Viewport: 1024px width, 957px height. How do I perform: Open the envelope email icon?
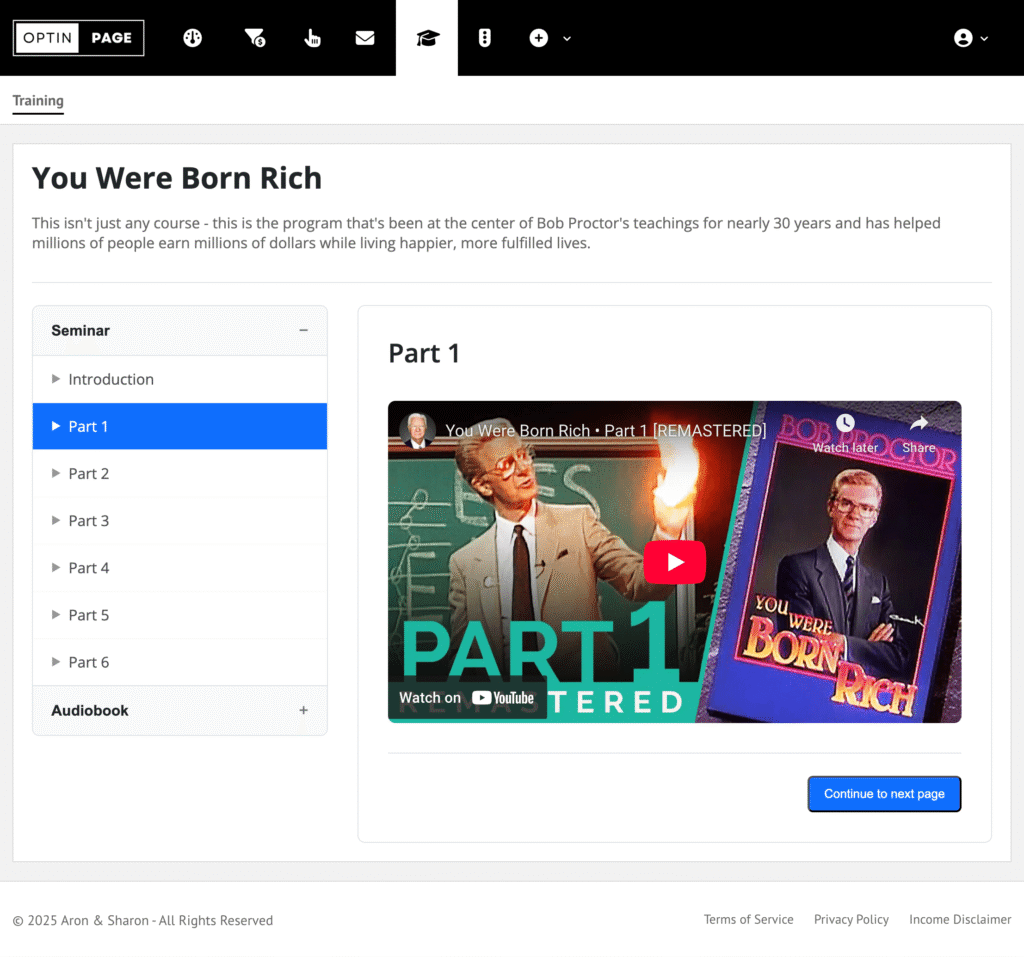(365, 38)
